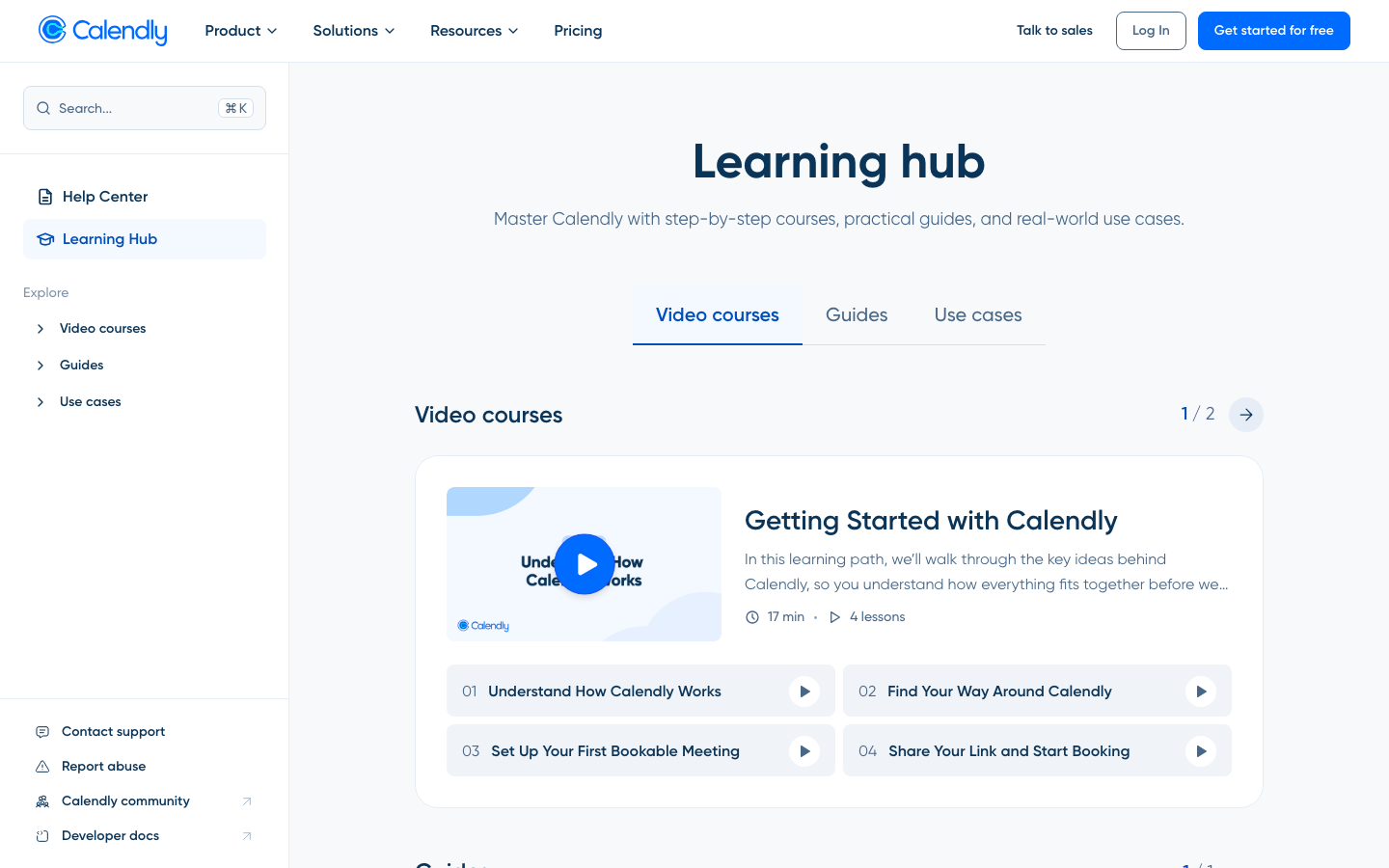1389x868 pixels.
Task: Click the Developer docs icon
Action: click(x=42, y=836)
